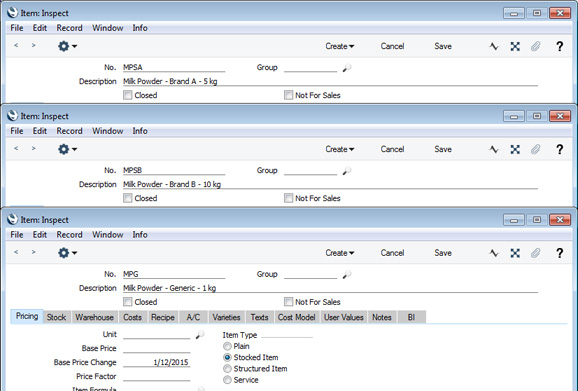Switch to Warehouse tab
The height and width of the screenshot is (391, 578).
click(x=94, y=317)
